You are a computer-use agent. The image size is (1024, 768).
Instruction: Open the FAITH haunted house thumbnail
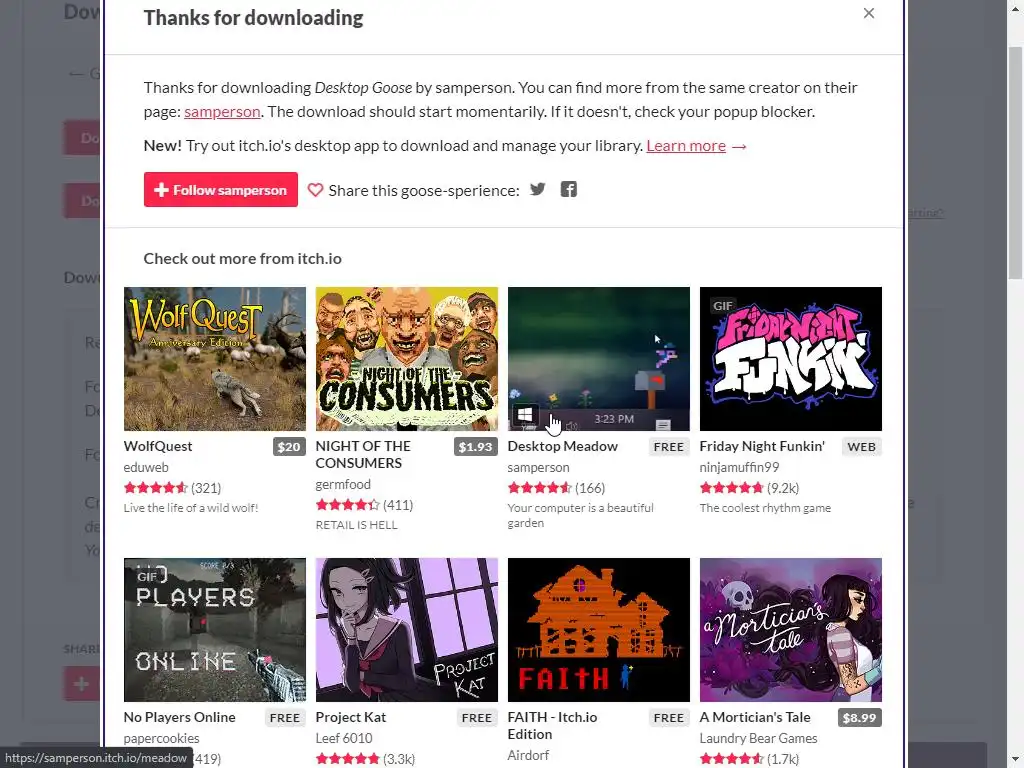(598, 630)
